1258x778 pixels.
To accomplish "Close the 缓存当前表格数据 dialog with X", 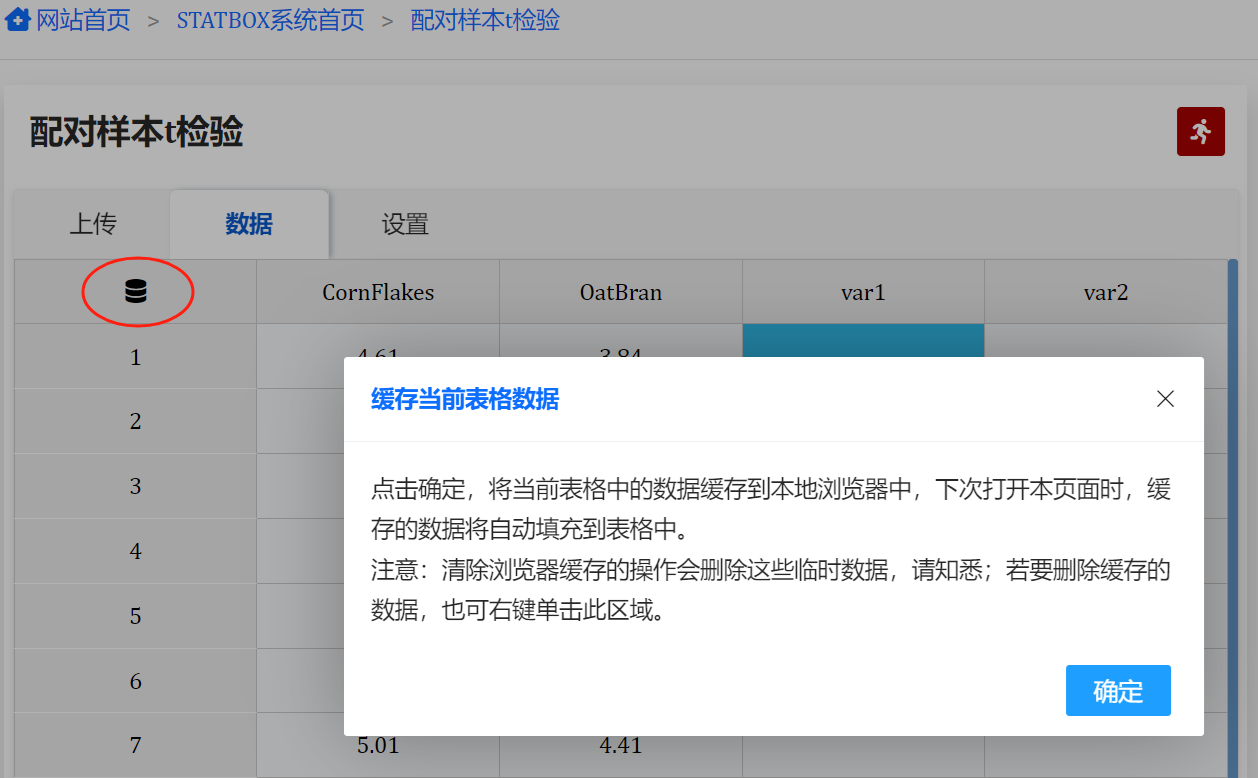I will pyautogui.click(x=1165, y=399).
